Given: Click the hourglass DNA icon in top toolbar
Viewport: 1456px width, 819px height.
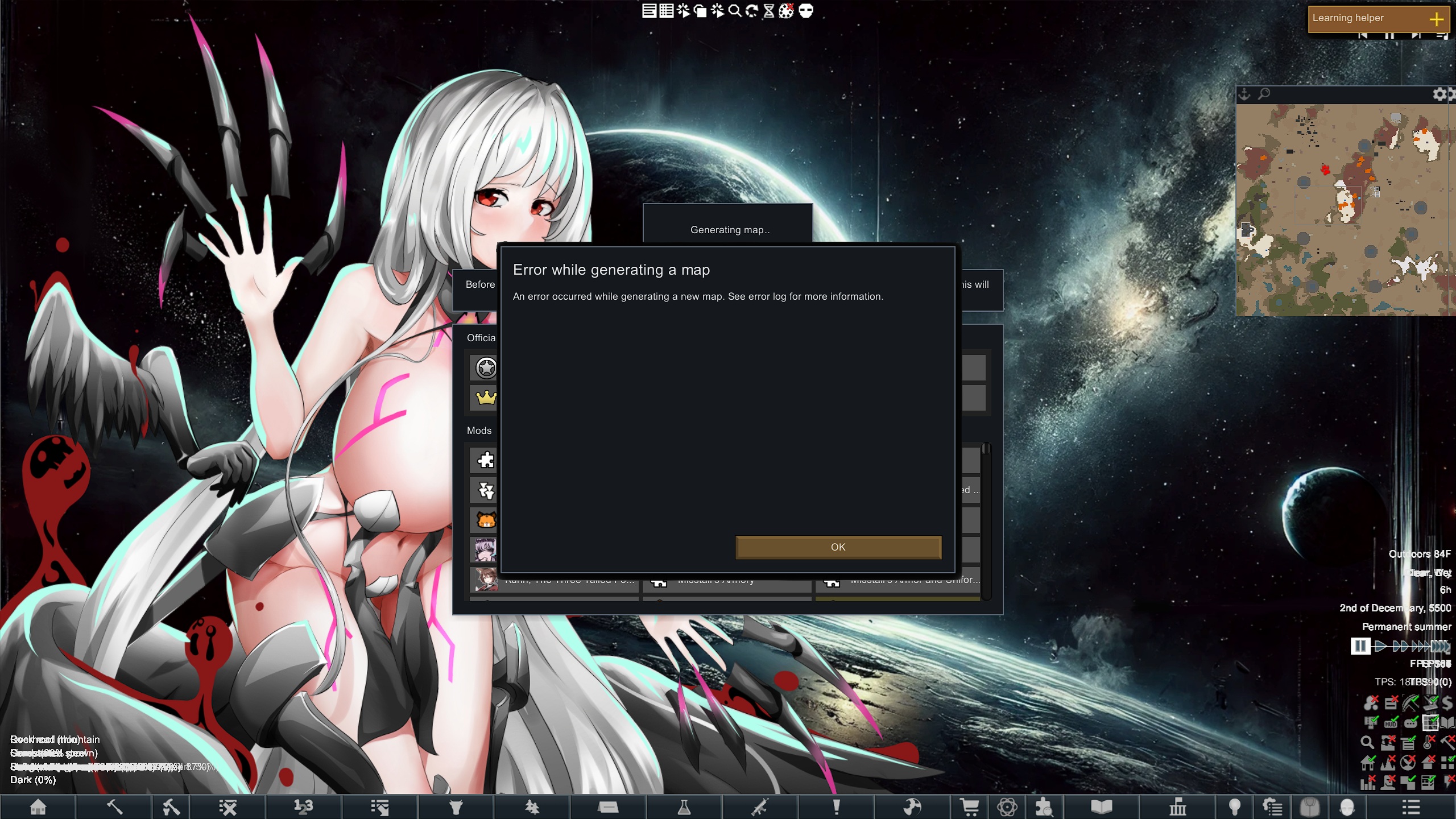Looking at the screenshot, I should coord(768,11).
